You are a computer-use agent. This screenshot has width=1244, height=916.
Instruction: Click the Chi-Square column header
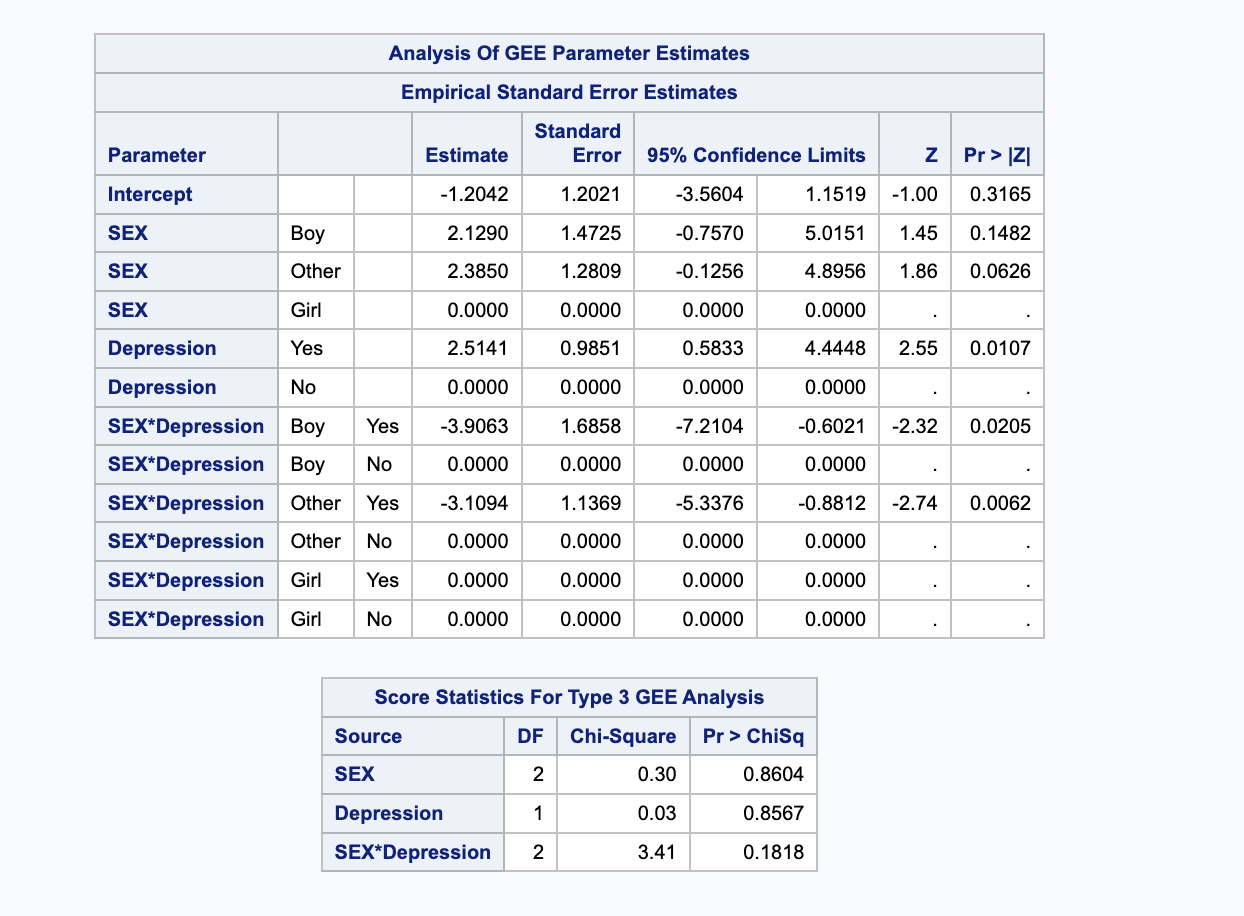(623, 736)
